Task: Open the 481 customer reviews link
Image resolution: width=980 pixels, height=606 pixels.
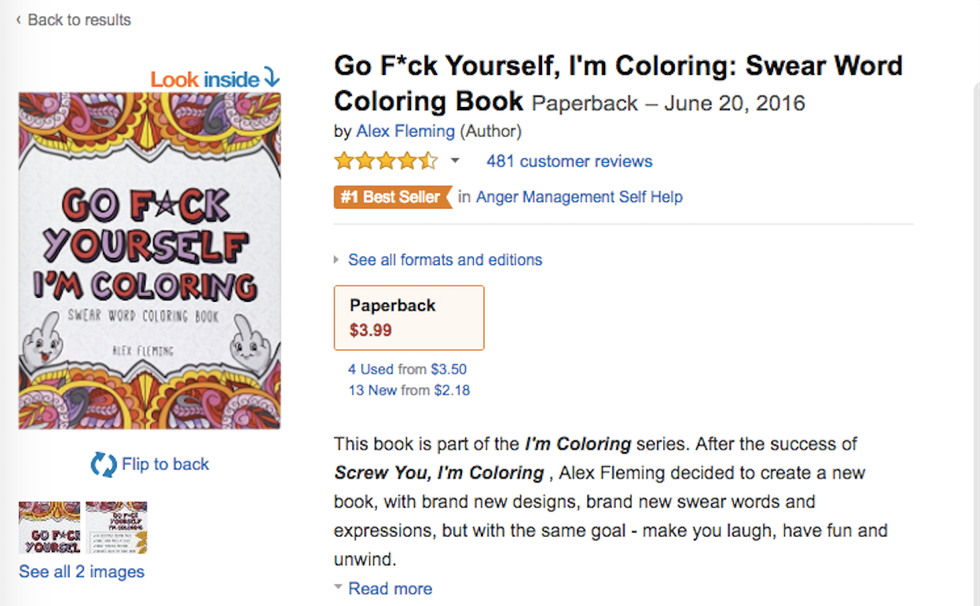Action: pos(569,161)
